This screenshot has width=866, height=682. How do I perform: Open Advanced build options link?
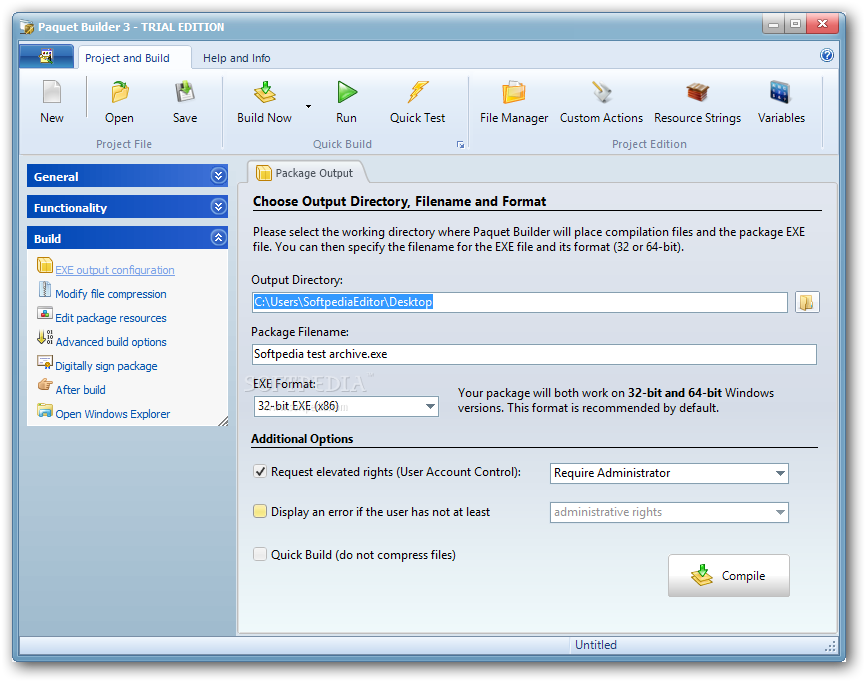click(x=110, y=342)
